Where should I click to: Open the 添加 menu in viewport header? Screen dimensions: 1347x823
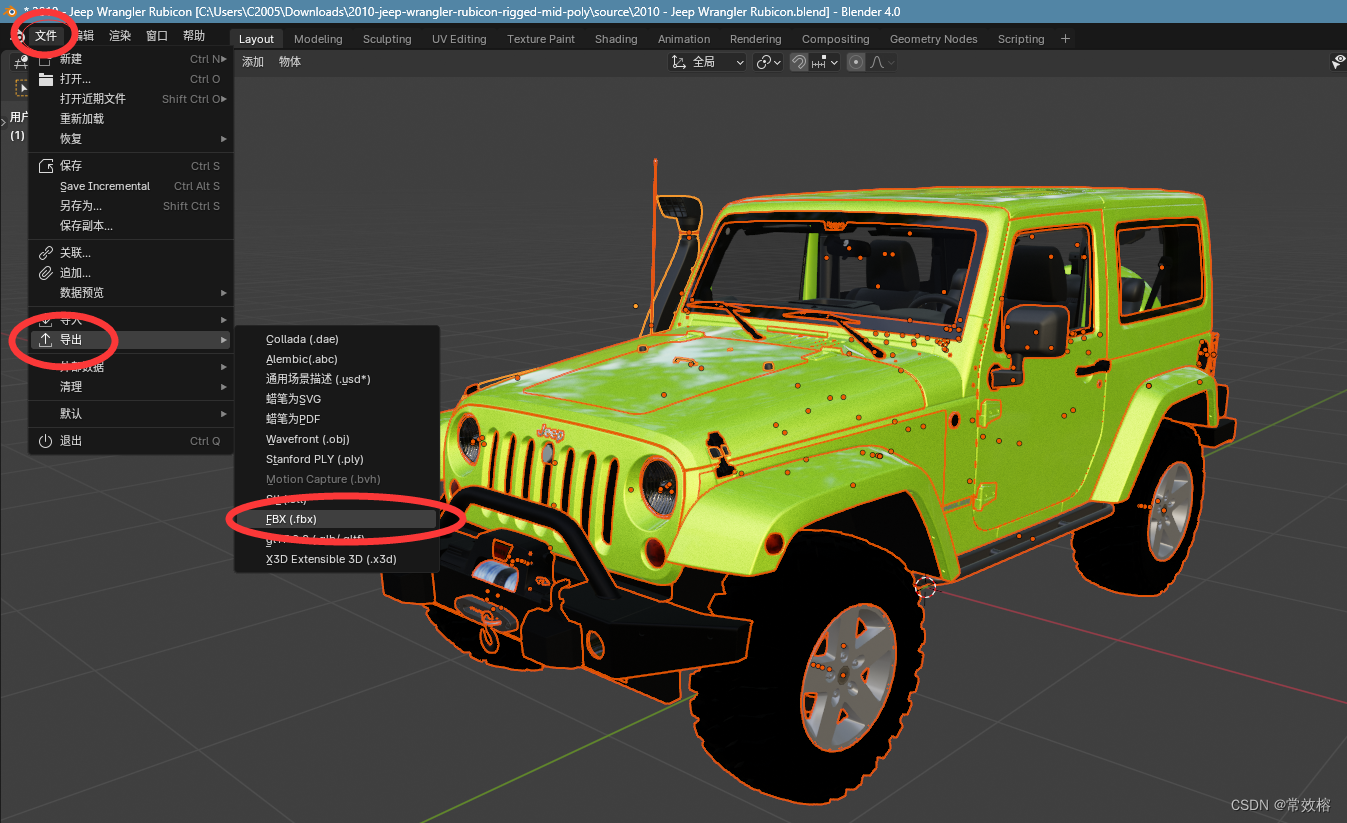(253, 62)
